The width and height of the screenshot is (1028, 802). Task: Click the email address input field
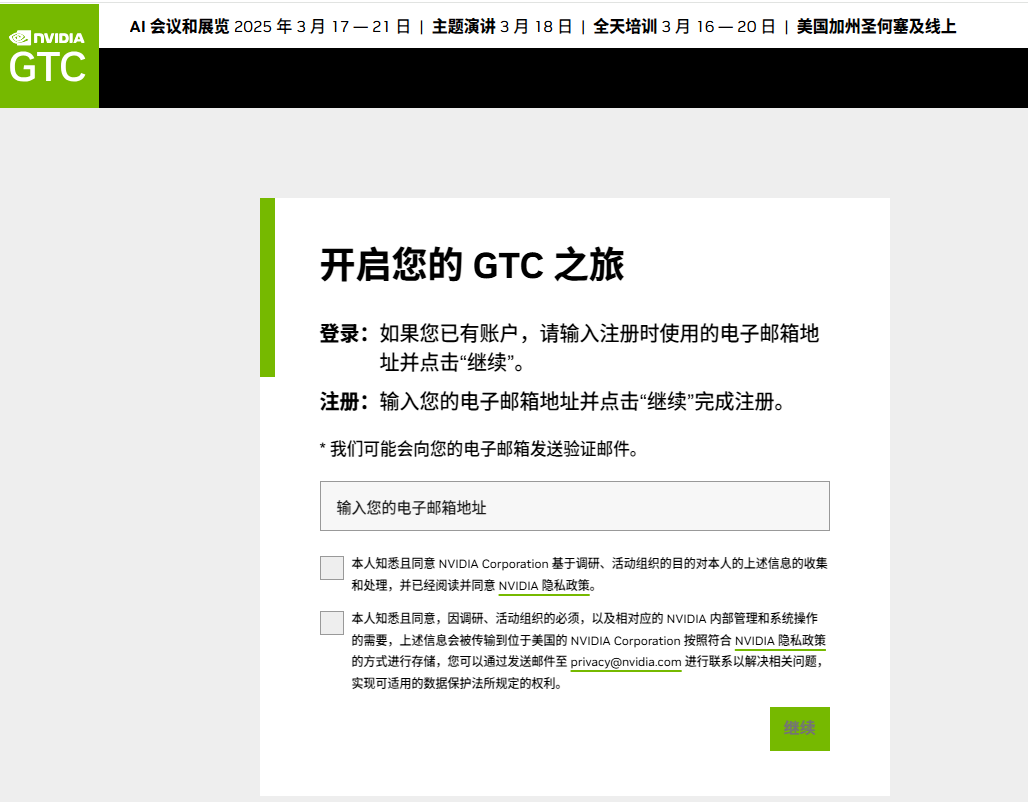[x=575, y=506]
